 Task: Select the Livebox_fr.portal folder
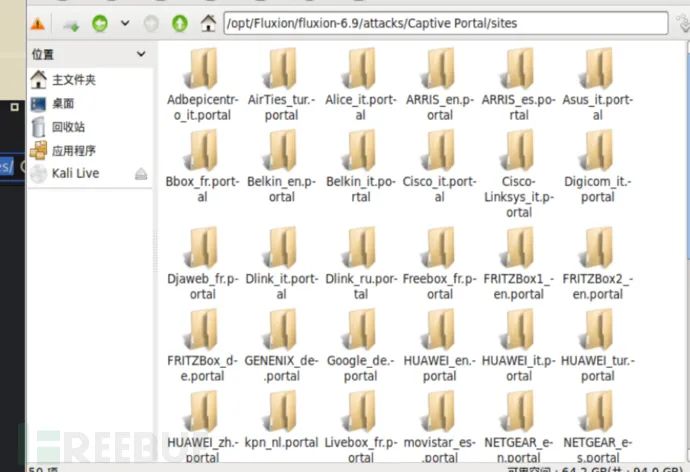click(361, 427)
